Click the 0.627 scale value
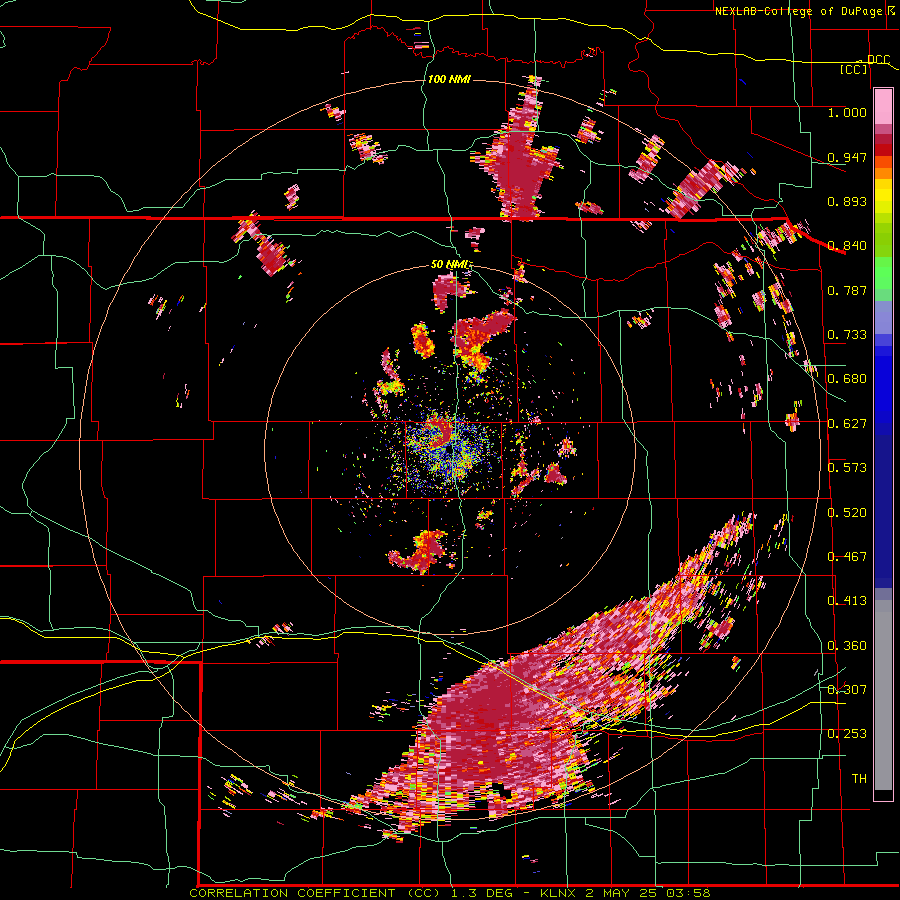The width and height of the screenshot is (900, 900). tap(847, 423)
